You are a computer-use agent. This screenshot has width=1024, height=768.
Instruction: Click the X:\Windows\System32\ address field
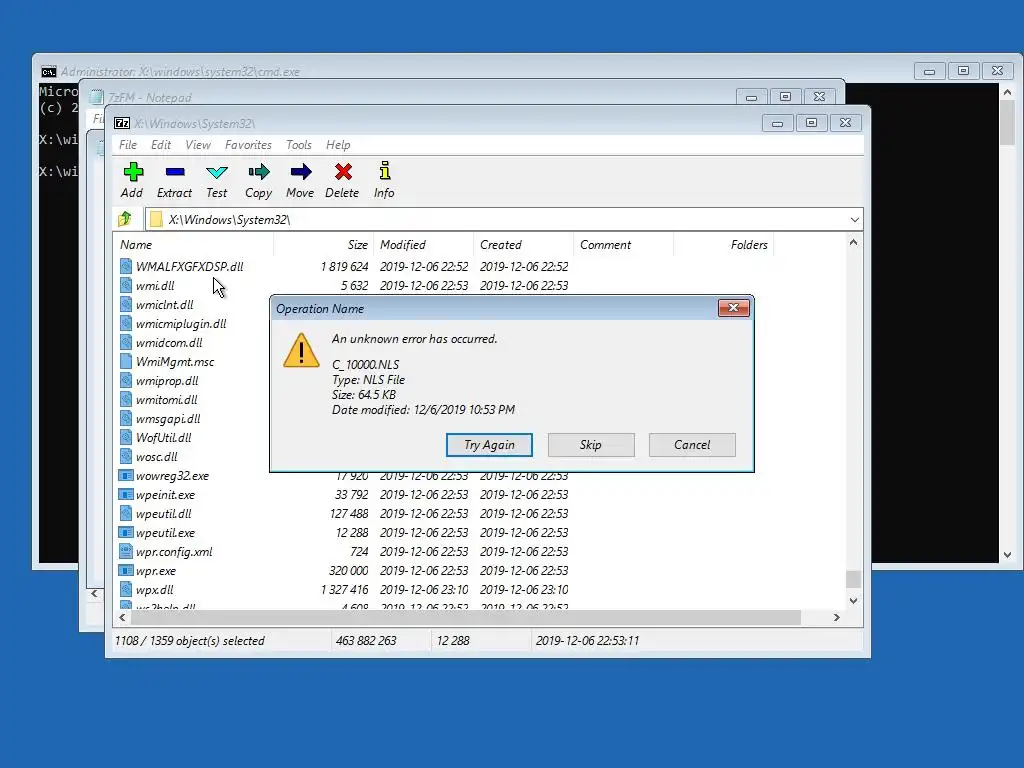click(x=504, y=219)
